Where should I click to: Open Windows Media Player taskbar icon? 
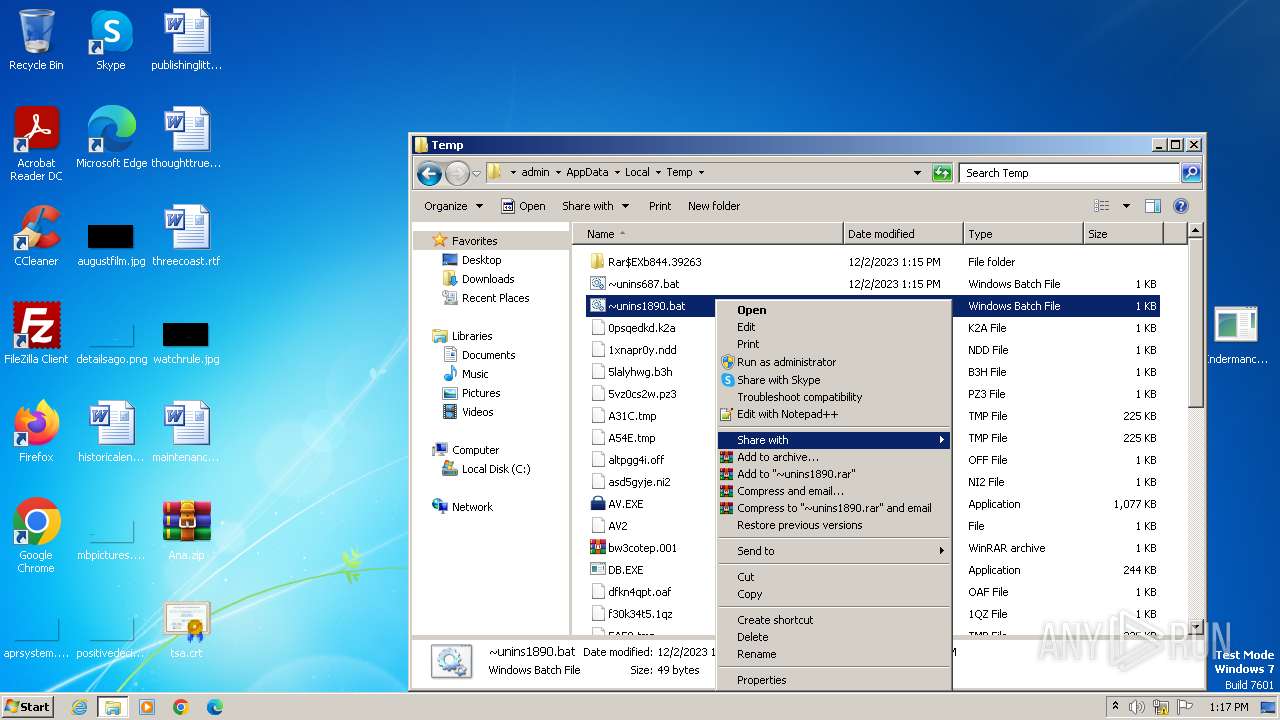click(146, 707)
